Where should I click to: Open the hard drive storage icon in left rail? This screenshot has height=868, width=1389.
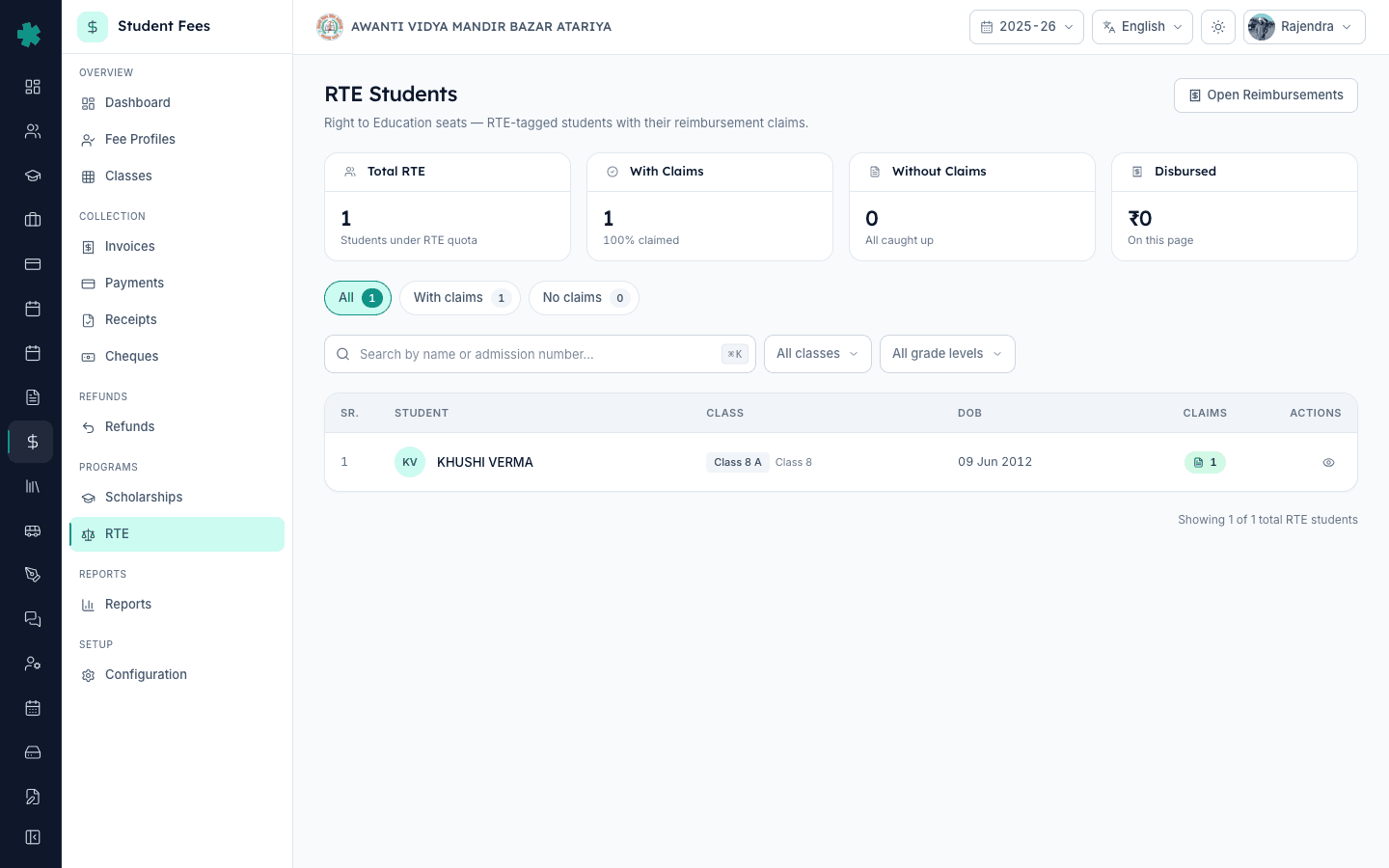click(33, 752)
